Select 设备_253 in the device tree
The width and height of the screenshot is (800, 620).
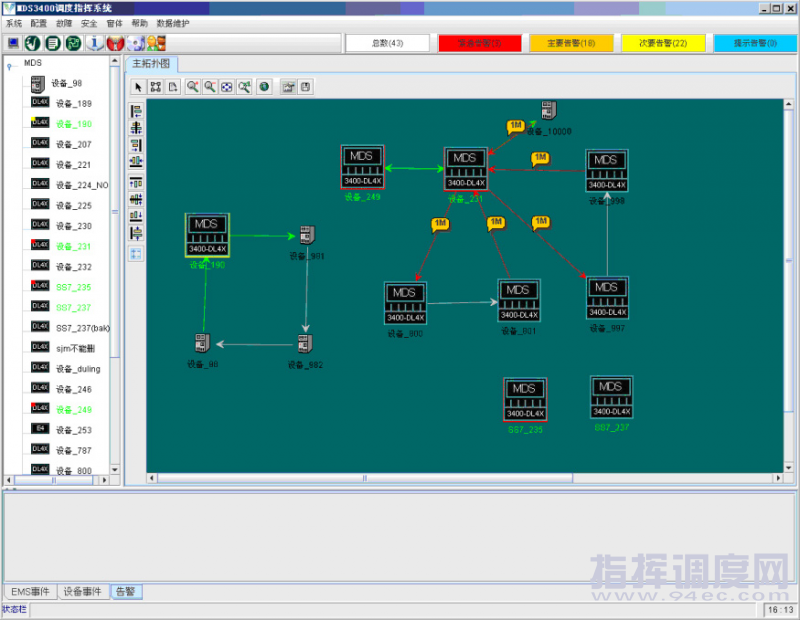[x=74, y=430]
